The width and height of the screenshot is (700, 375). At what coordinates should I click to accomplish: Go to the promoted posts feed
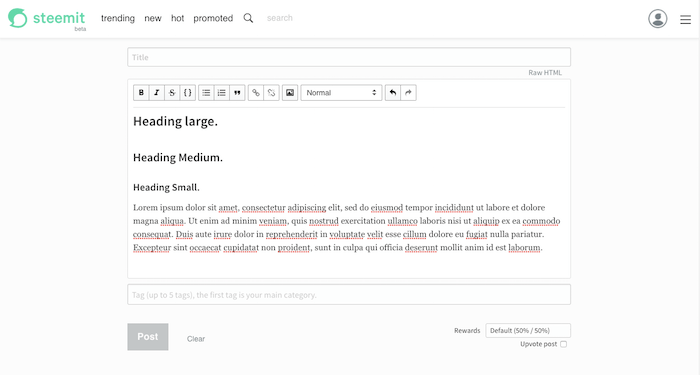click(213, 18)
